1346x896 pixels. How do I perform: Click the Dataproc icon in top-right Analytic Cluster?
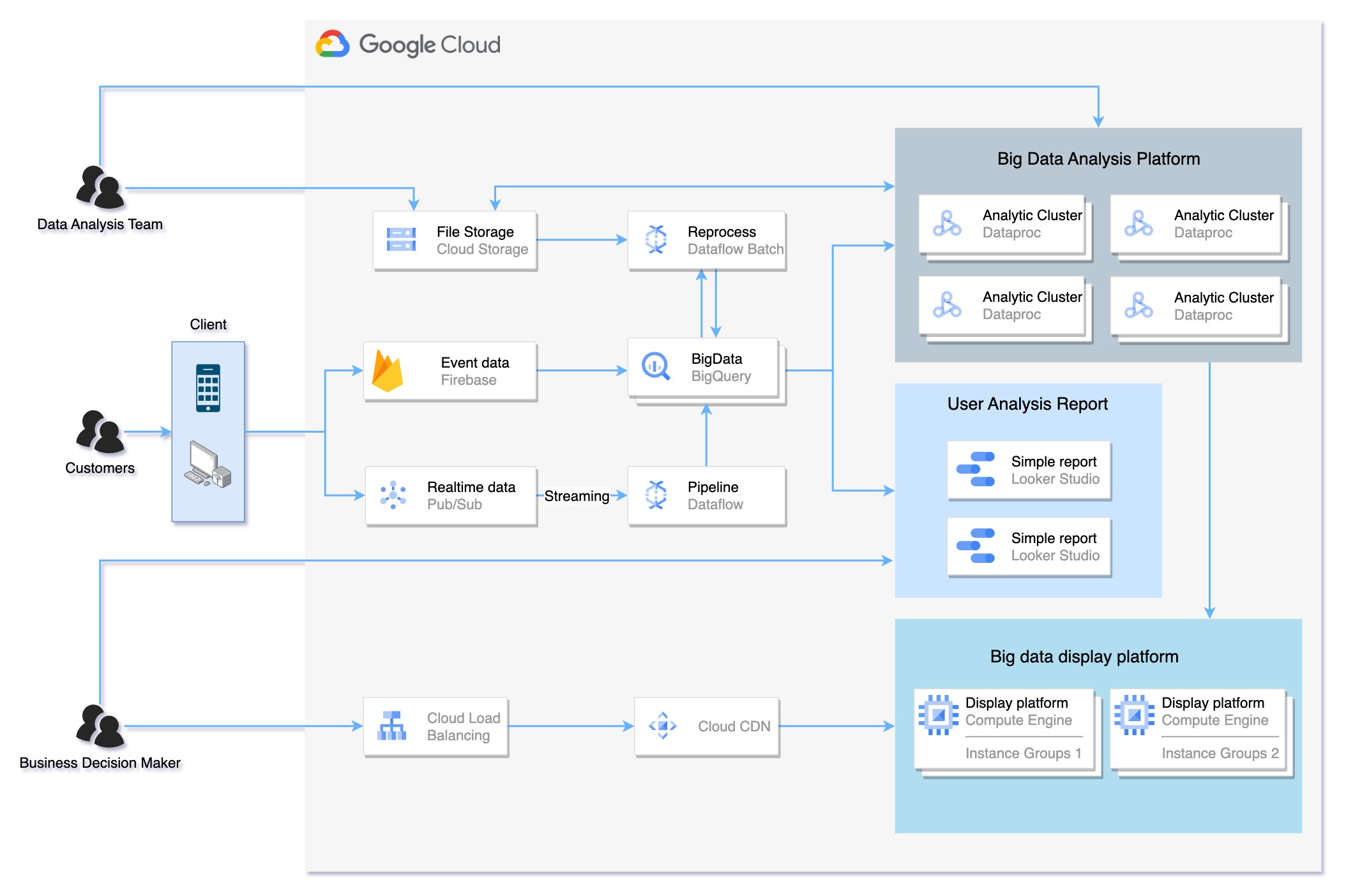tap(1138, 223)
